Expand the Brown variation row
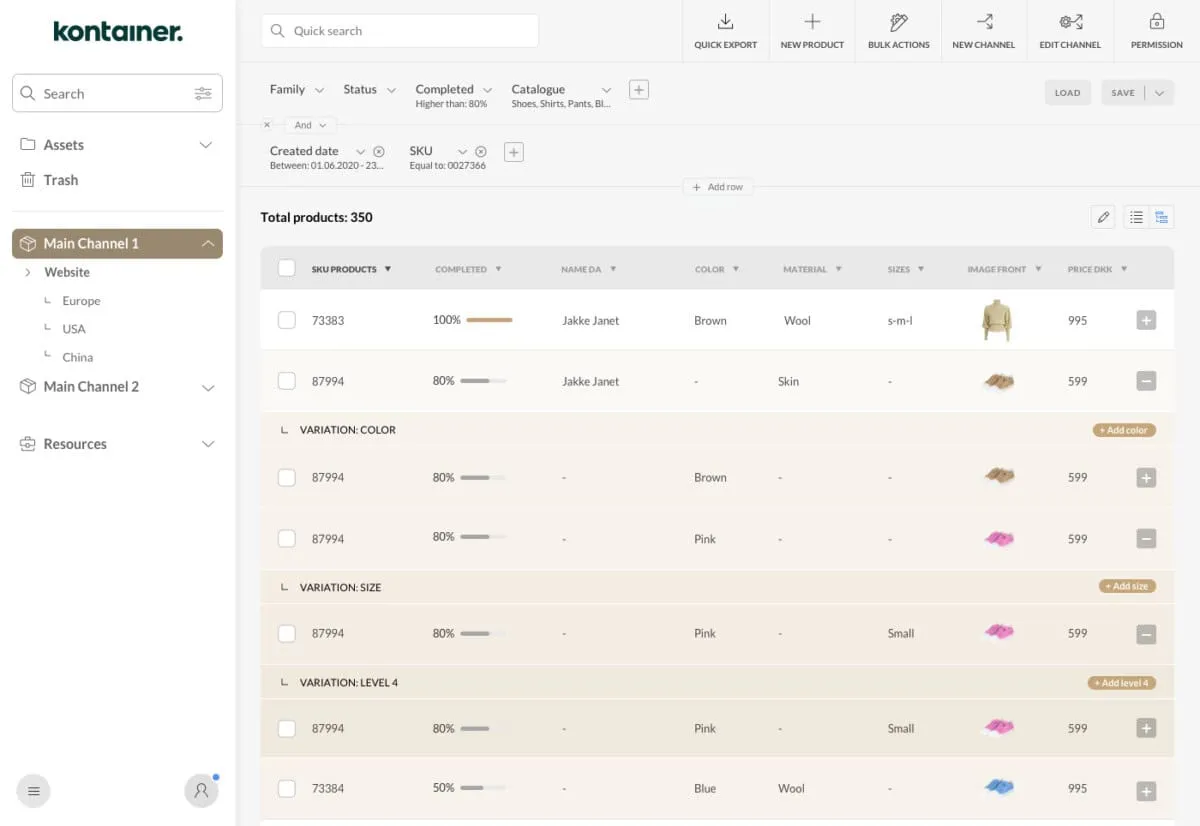 1147,478
